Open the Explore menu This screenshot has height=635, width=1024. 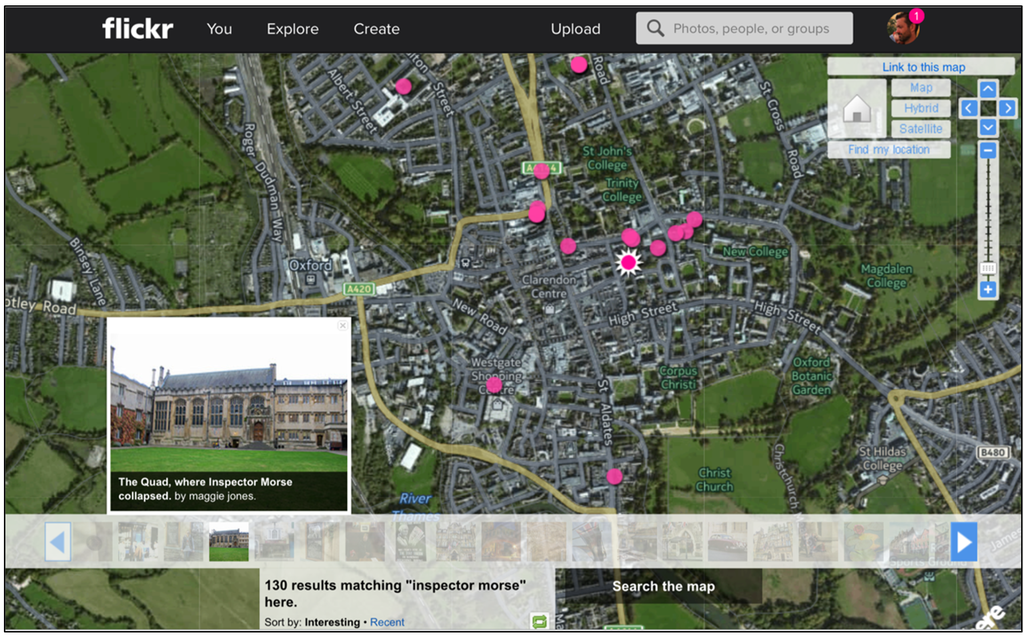click(x=291, y=29)
